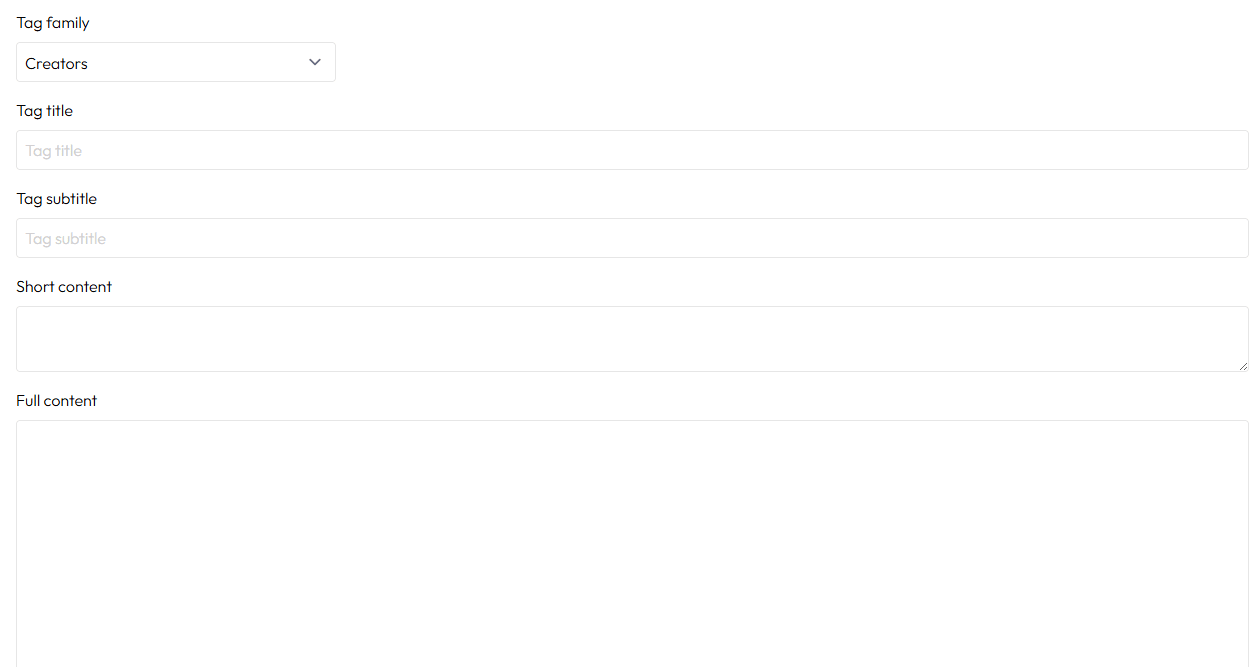Click the 'Tag family' label
1257x667 pixels.
click(53, 23)
